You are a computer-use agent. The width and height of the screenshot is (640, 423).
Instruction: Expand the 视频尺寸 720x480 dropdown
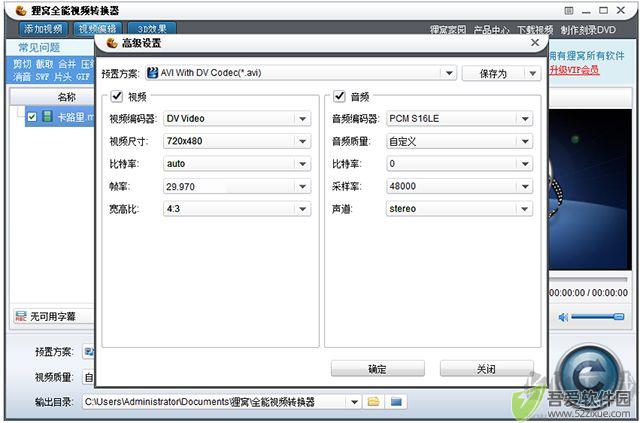[x=302, y=141]
